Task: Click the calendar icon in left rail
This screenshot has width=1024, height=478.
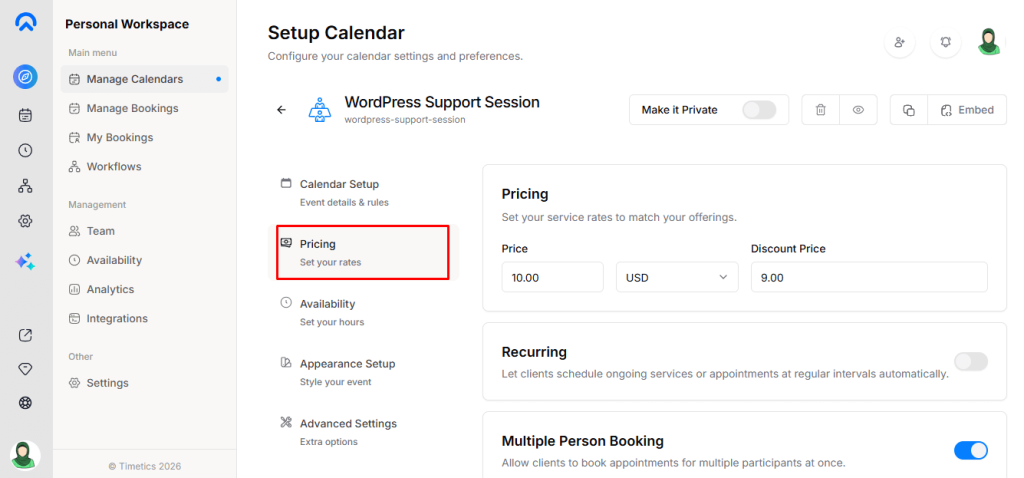Action: pos(26,115)
